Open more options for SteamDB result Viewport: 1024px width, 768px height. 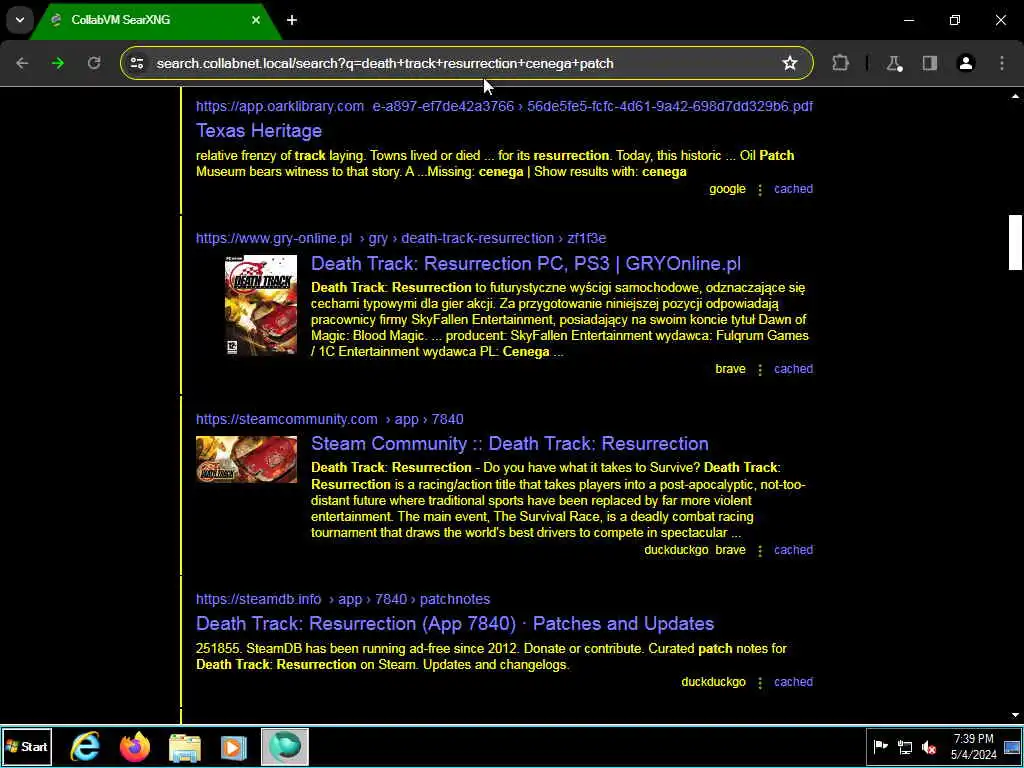(760, 682)
